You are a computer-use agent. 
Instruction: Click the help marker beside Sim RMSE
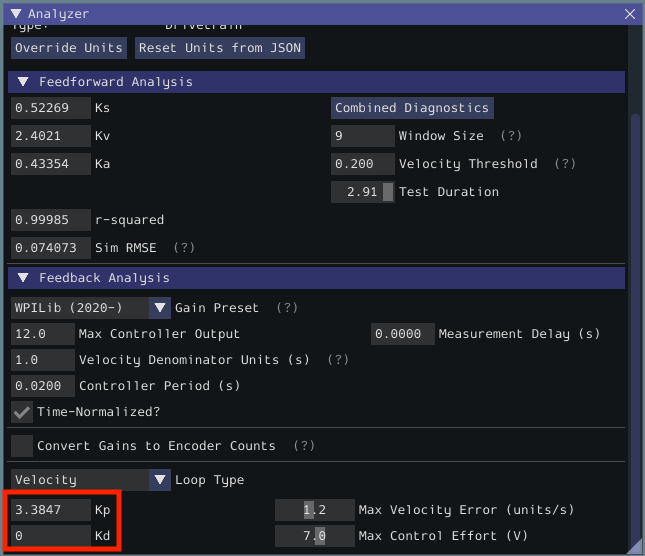[185, 248]
